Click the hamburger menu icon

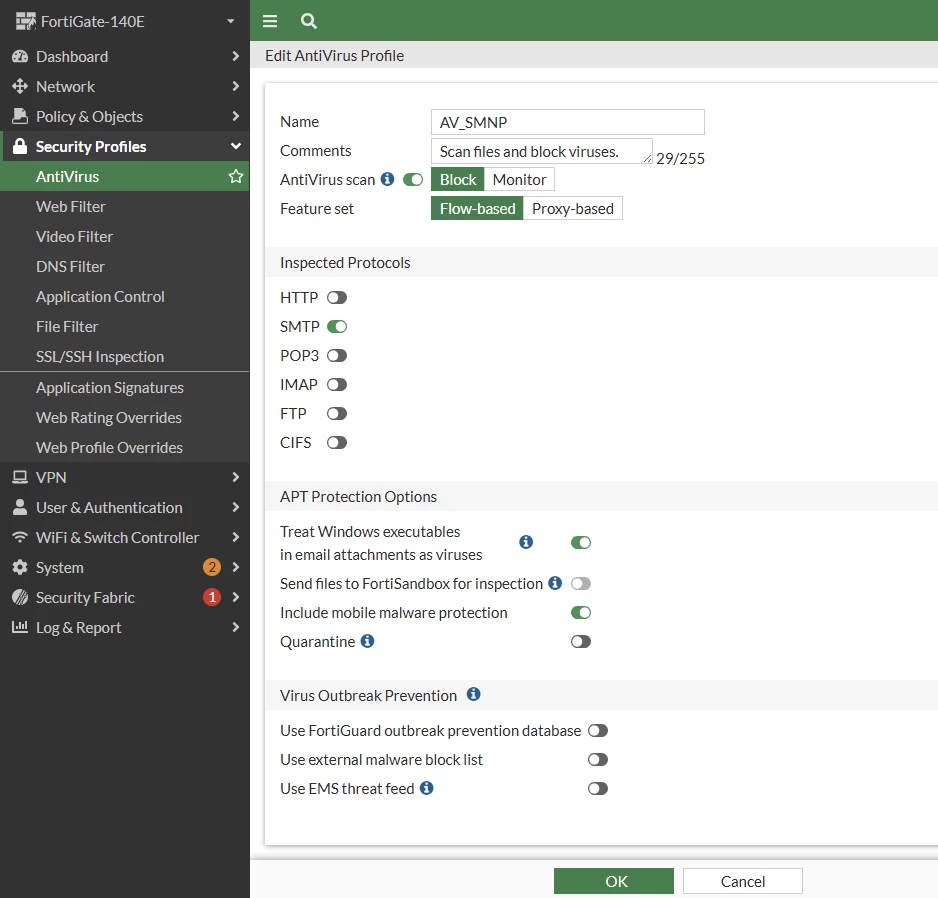(270, 21)
